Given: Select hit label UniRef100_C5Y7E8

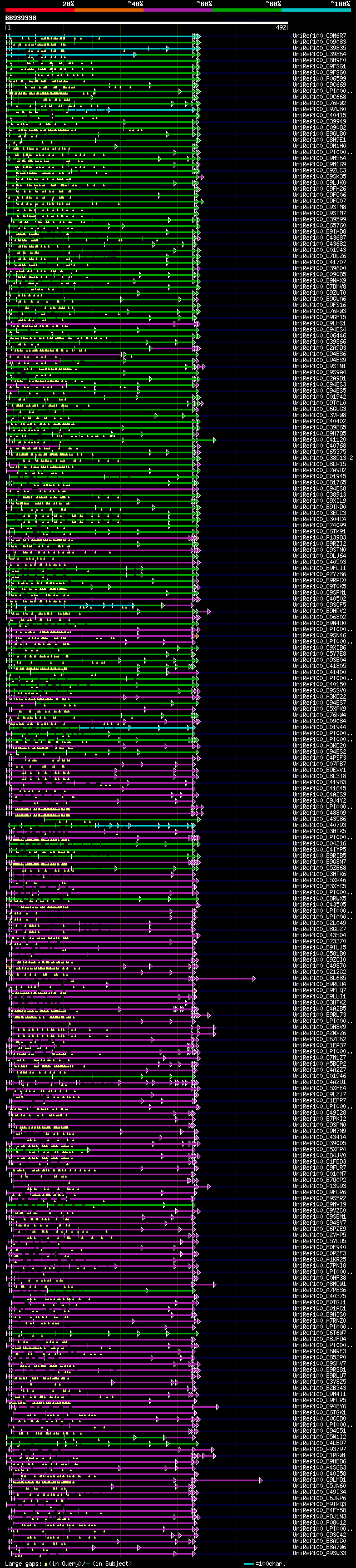Looking at the screenshot, I should click(319, 654).
